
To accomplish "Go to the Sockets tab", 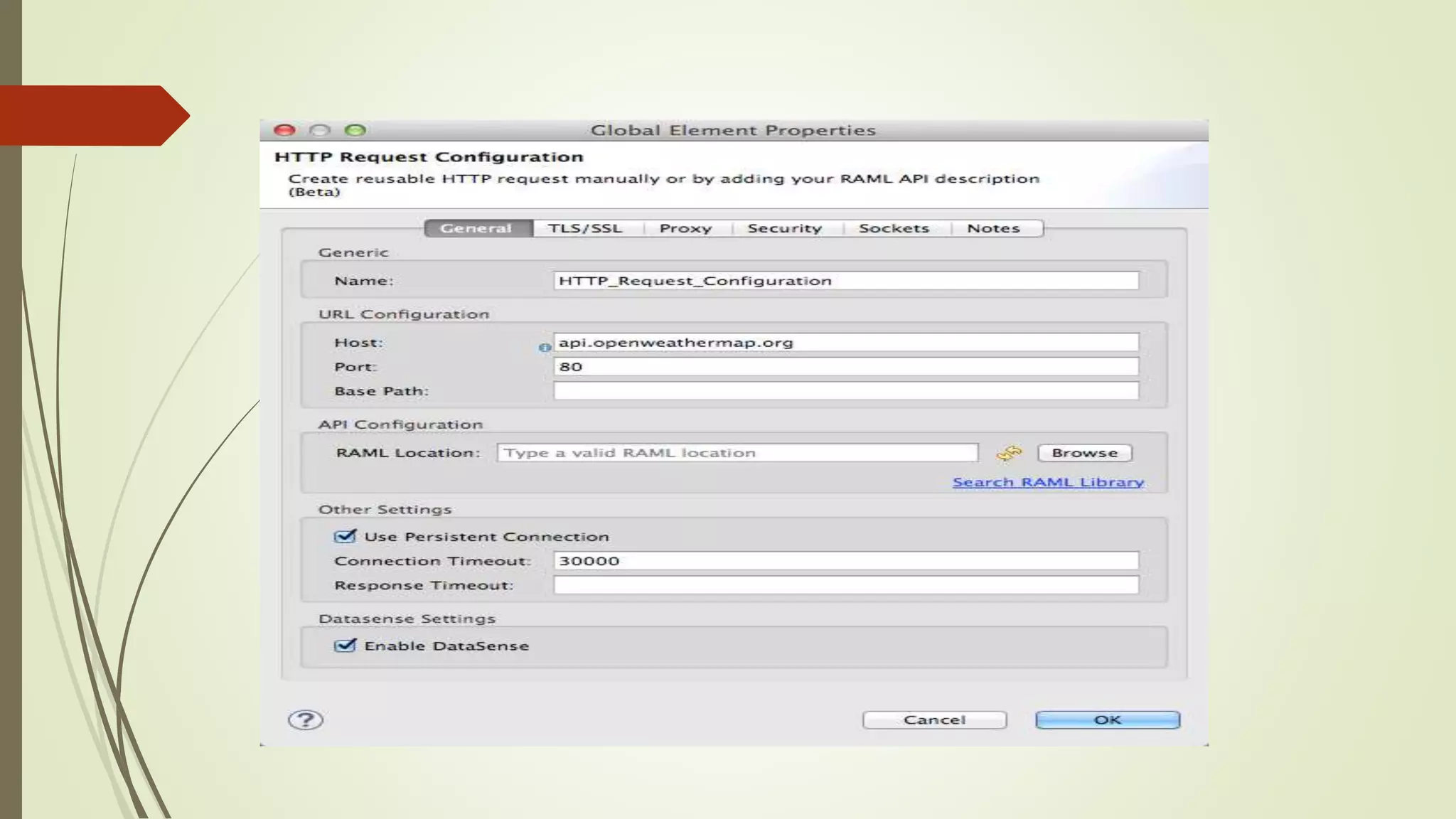I will 894,228.
